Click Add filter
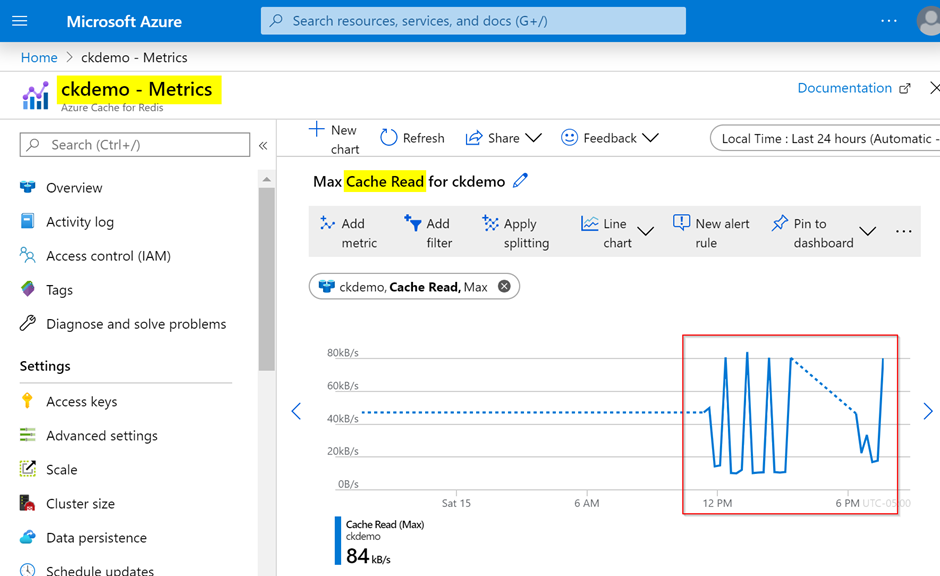Viewport: 940px width, 576px height. [428, 233]
